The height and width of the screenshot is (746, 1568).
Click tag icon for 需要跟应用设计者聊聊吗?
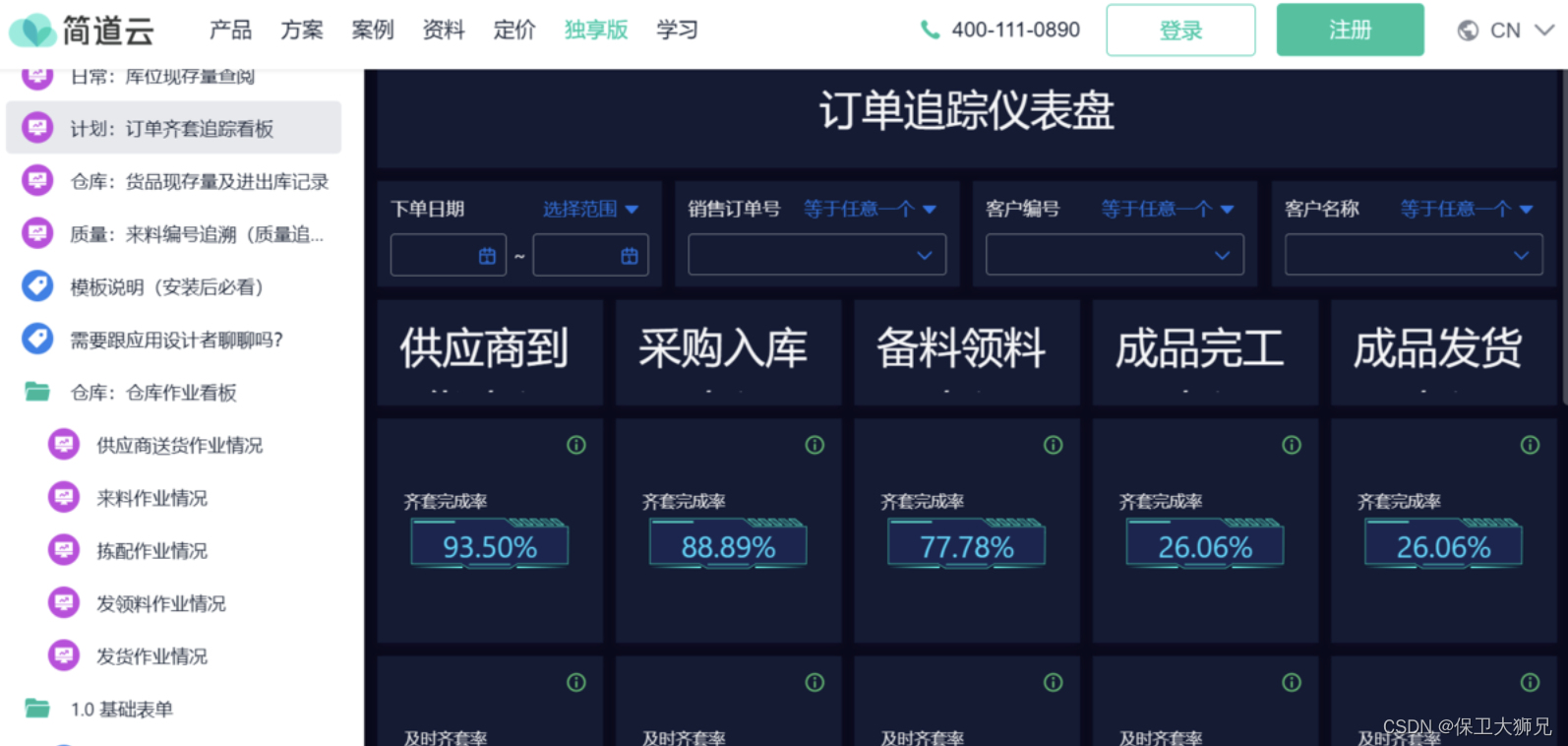click(x=37, y=340)
